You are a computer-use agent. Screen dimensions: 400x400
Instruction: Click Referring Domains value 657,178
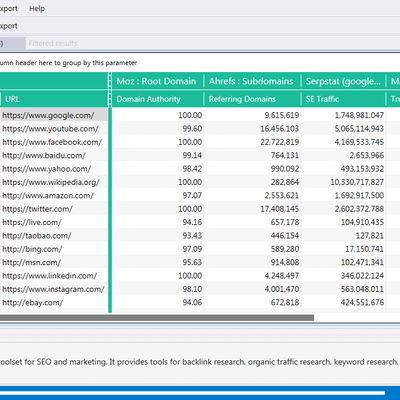(x=285, y=222)
